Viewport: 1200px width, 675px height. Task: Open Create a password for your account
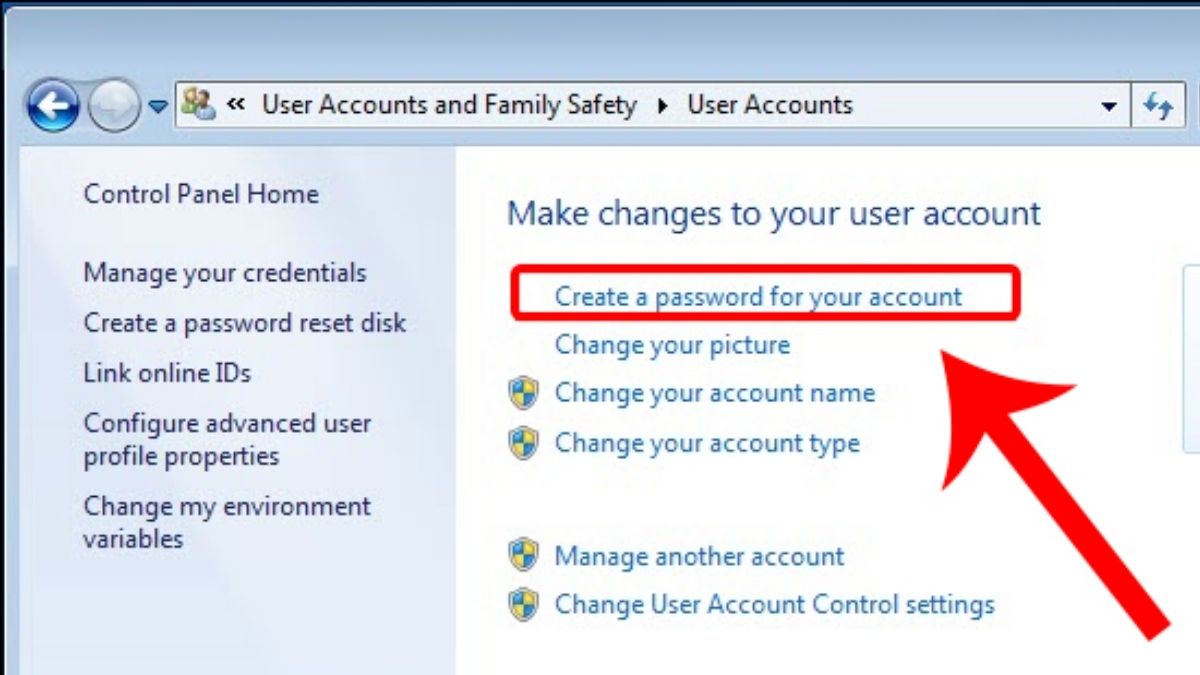point(758,296)
